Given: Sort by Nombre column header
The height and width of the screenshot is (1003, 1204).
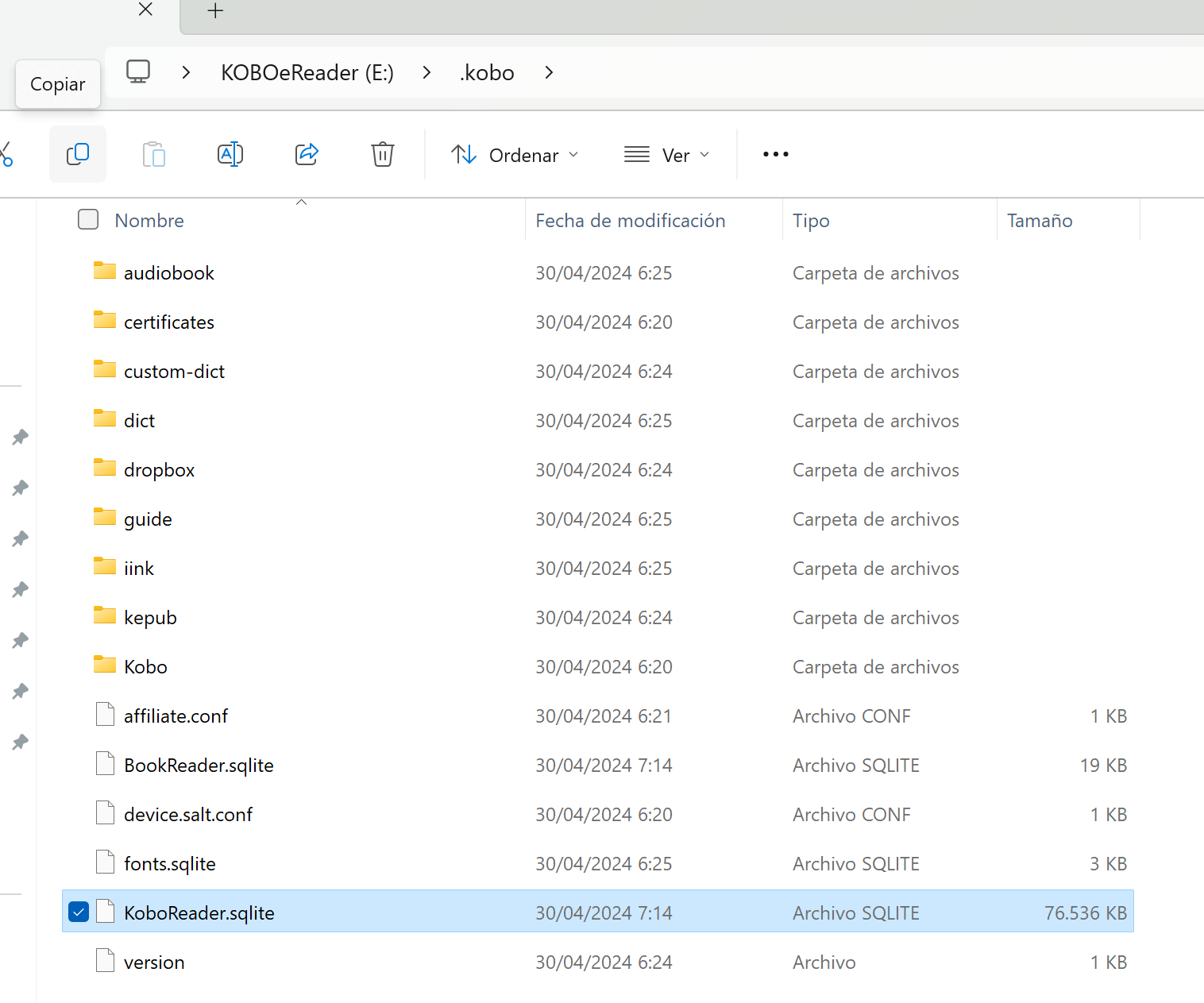Looking at the screenshot, I should tap(149, 220).
